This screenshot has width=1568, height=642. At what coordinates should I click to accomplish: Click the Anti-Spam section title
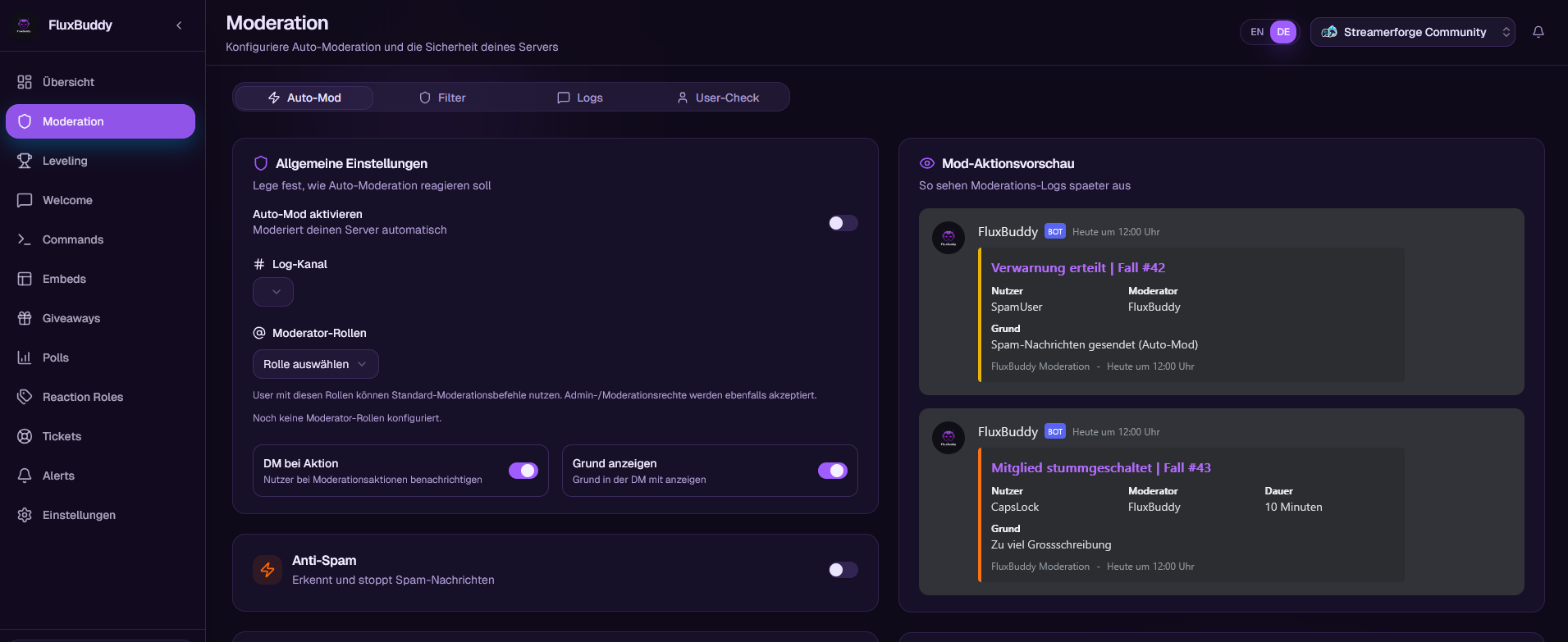point(324,560)
